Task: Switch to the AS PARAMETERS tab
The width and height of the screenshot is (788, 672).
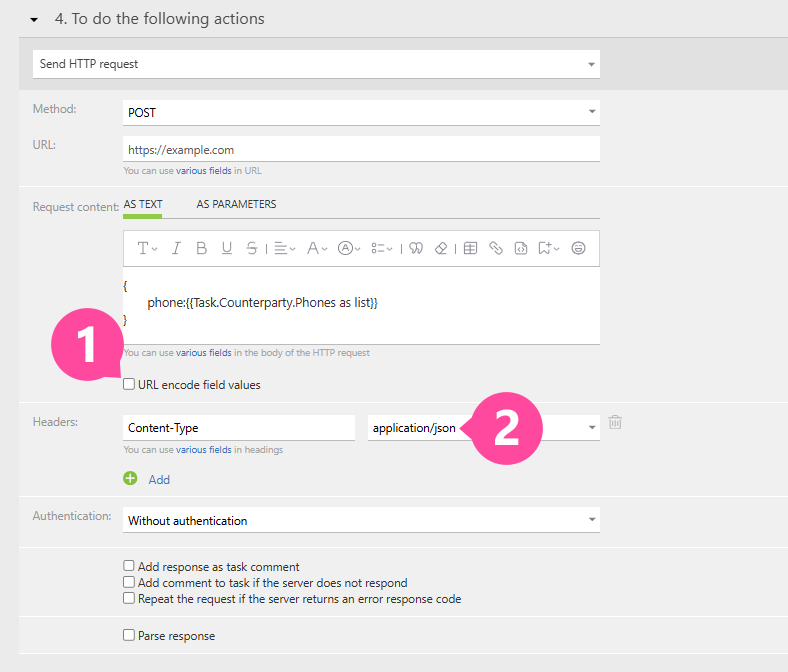Action: coord(236,204)
